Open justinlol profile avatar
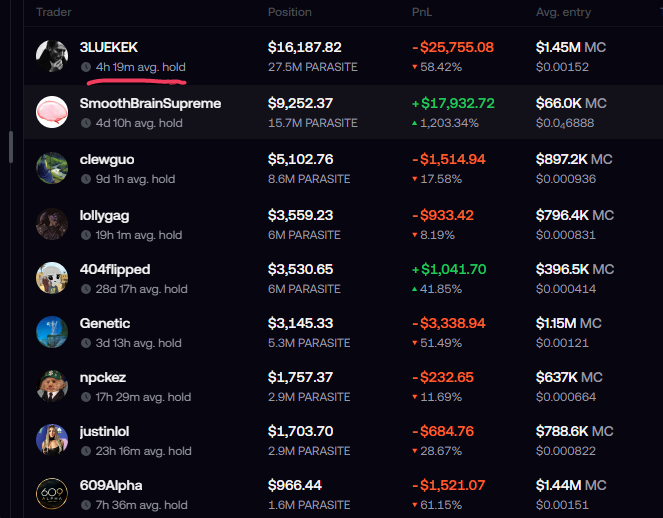The width and height of the screenshot is (663, 518). pos(52,440)
